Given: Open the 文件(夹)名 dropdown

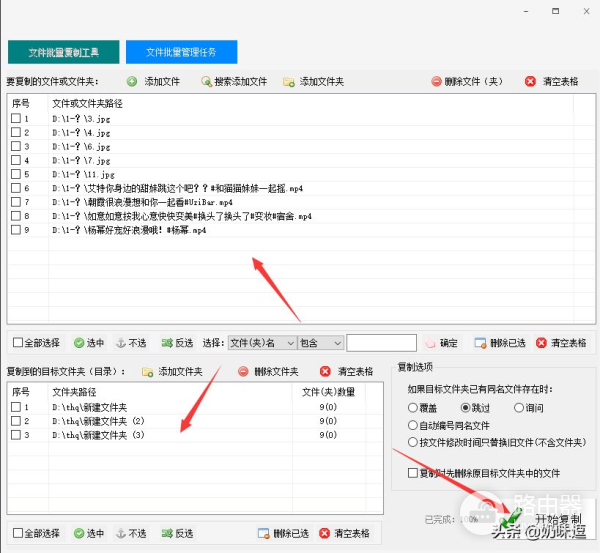Looking at the screenshot, I should click(262, 343).
